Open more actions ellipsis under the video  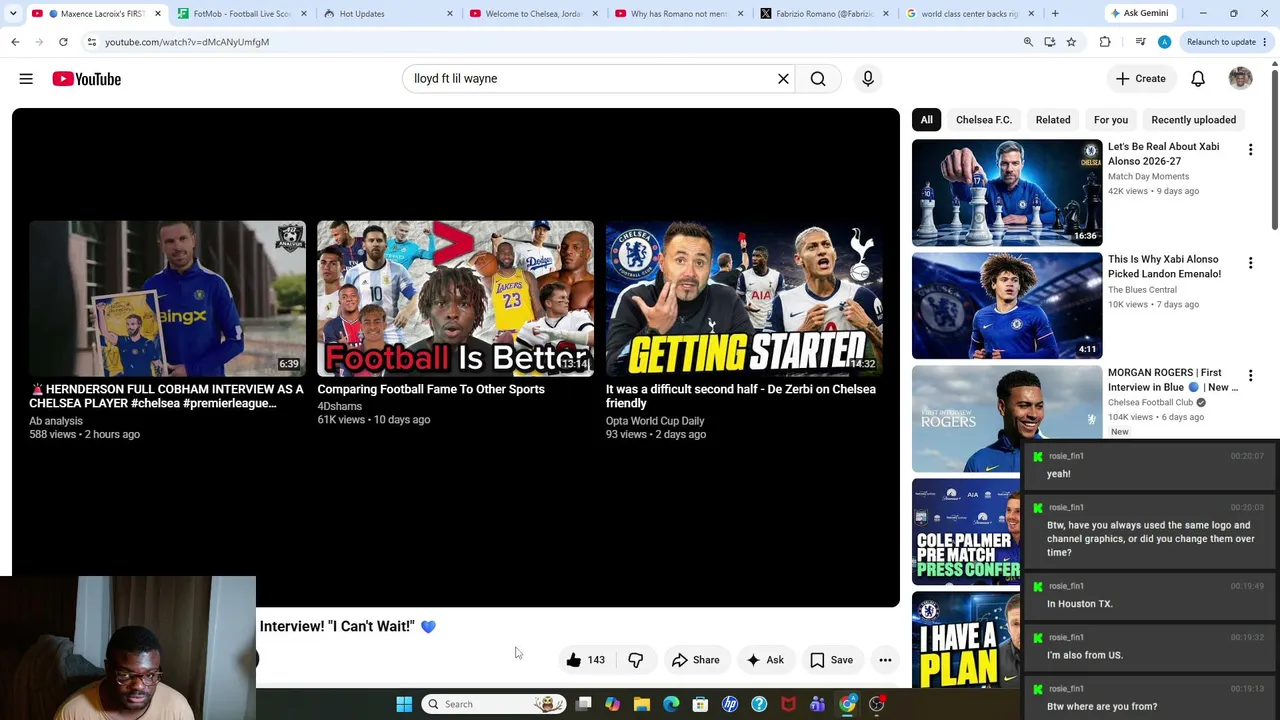885,660
